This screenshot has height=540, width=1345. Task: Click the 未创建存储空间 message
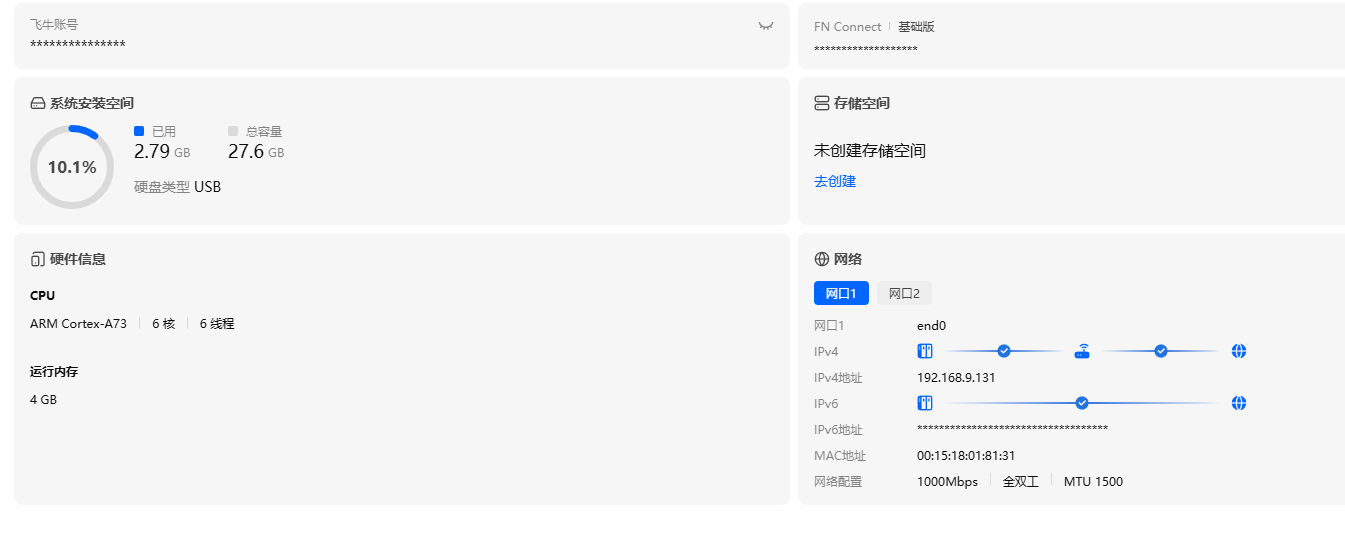(870, 151)
